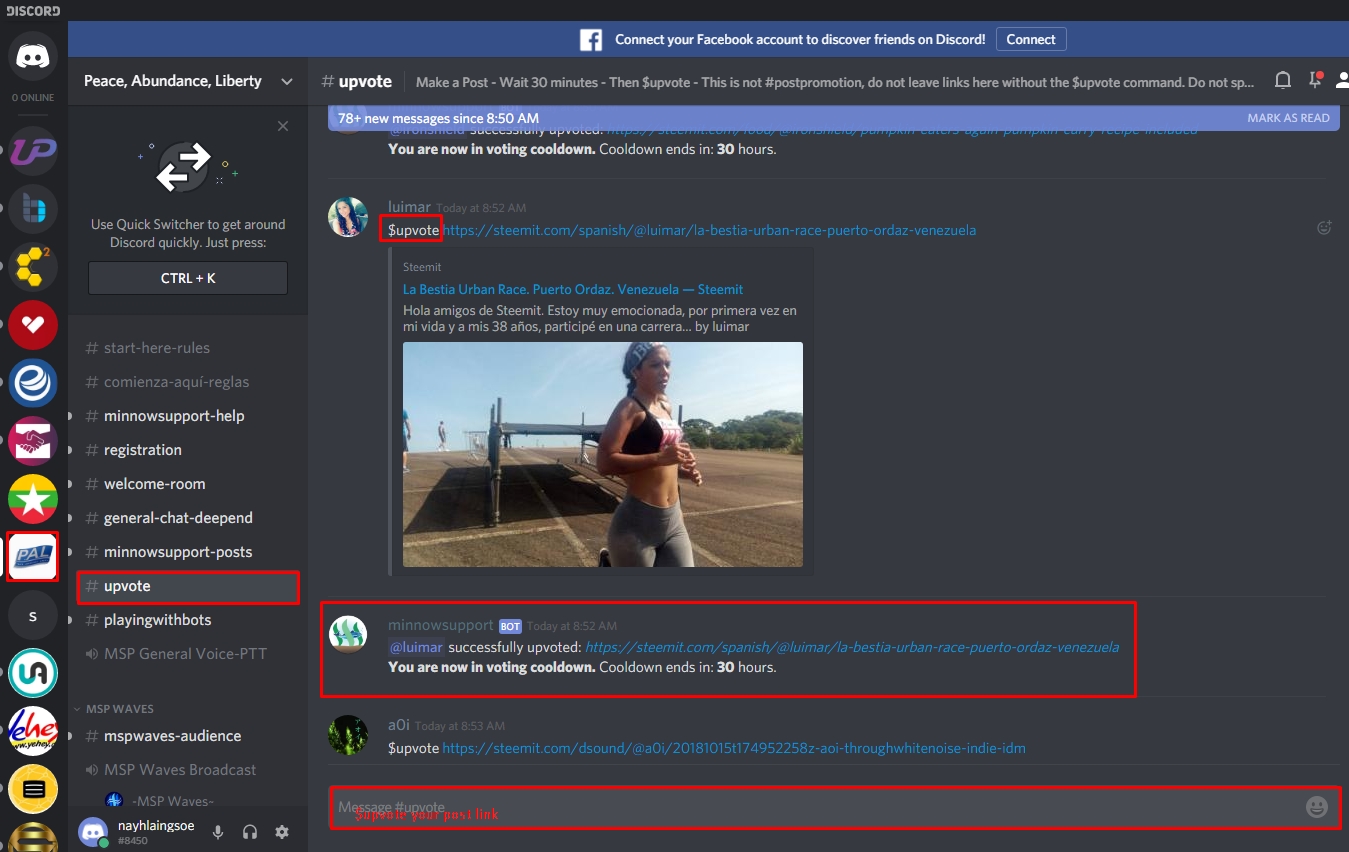Open the teal UA server icon

click(33, 673)
